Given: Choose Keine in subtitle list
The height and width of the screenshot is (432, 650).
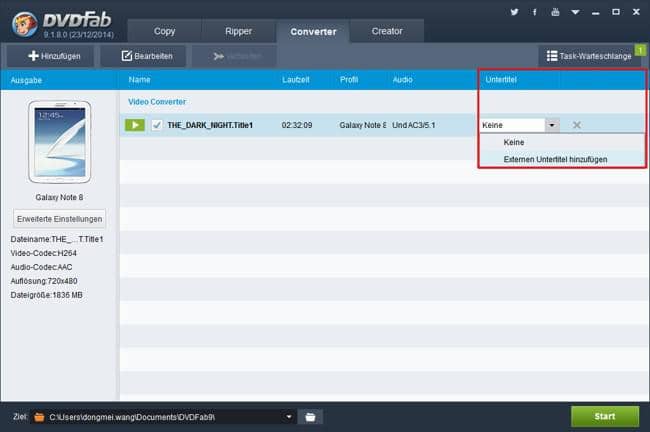Looking at the screenshot, I should pos(562,142).
